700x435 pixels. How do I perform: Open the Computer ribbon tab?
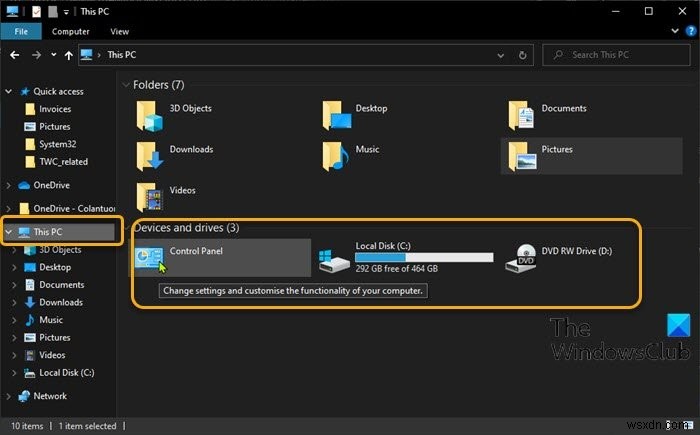[71, 31]
